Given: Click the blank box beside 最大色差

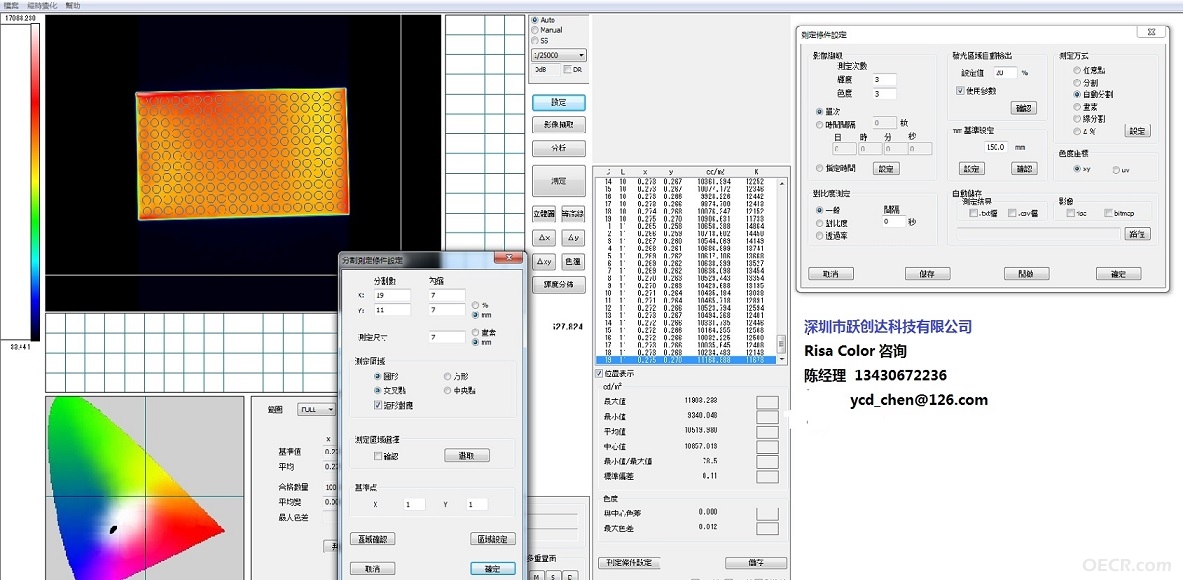Looking at the screenshot, I should (x=767, y=528).
